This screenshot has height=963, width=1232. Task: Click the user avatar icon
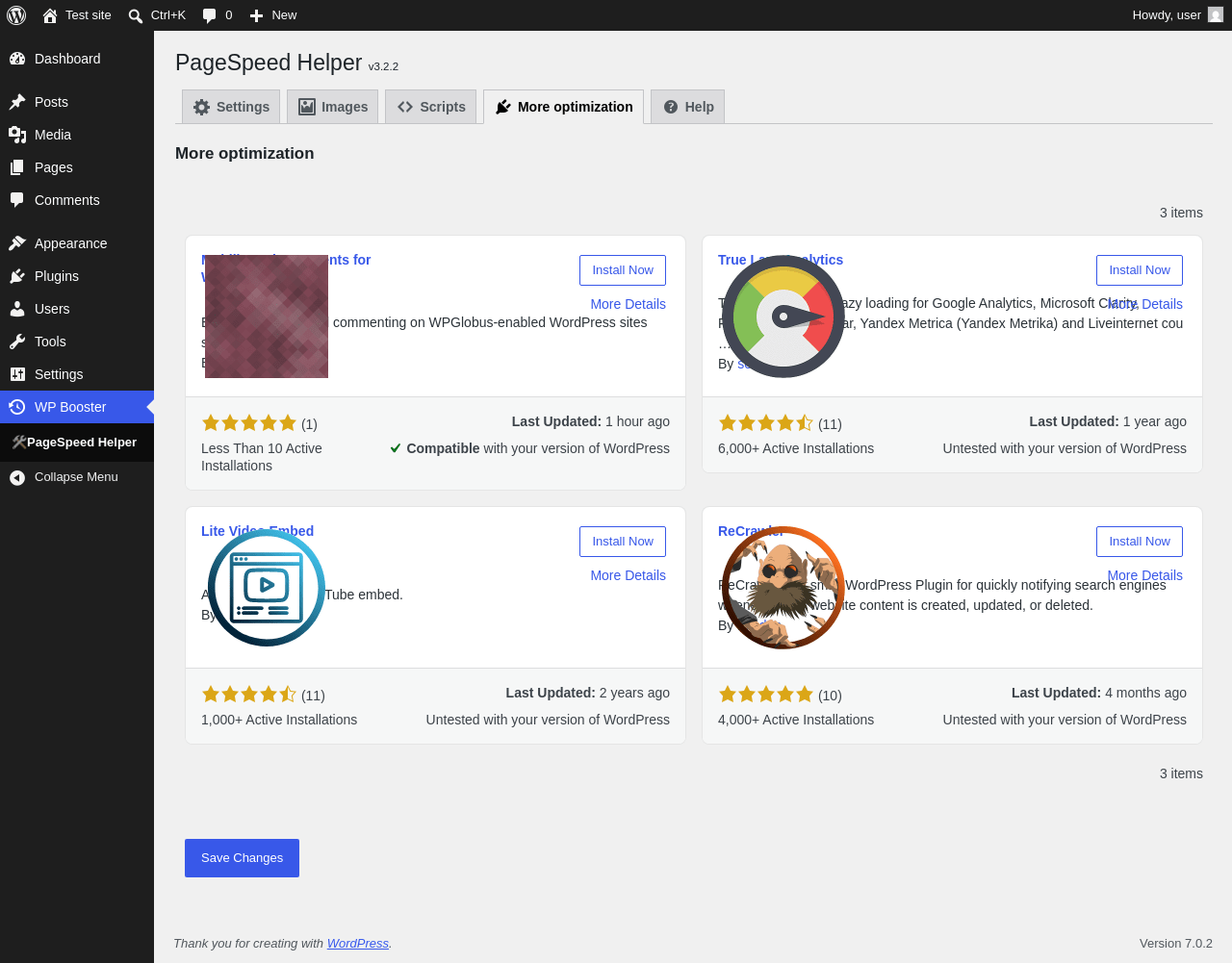click(1216, 14)
